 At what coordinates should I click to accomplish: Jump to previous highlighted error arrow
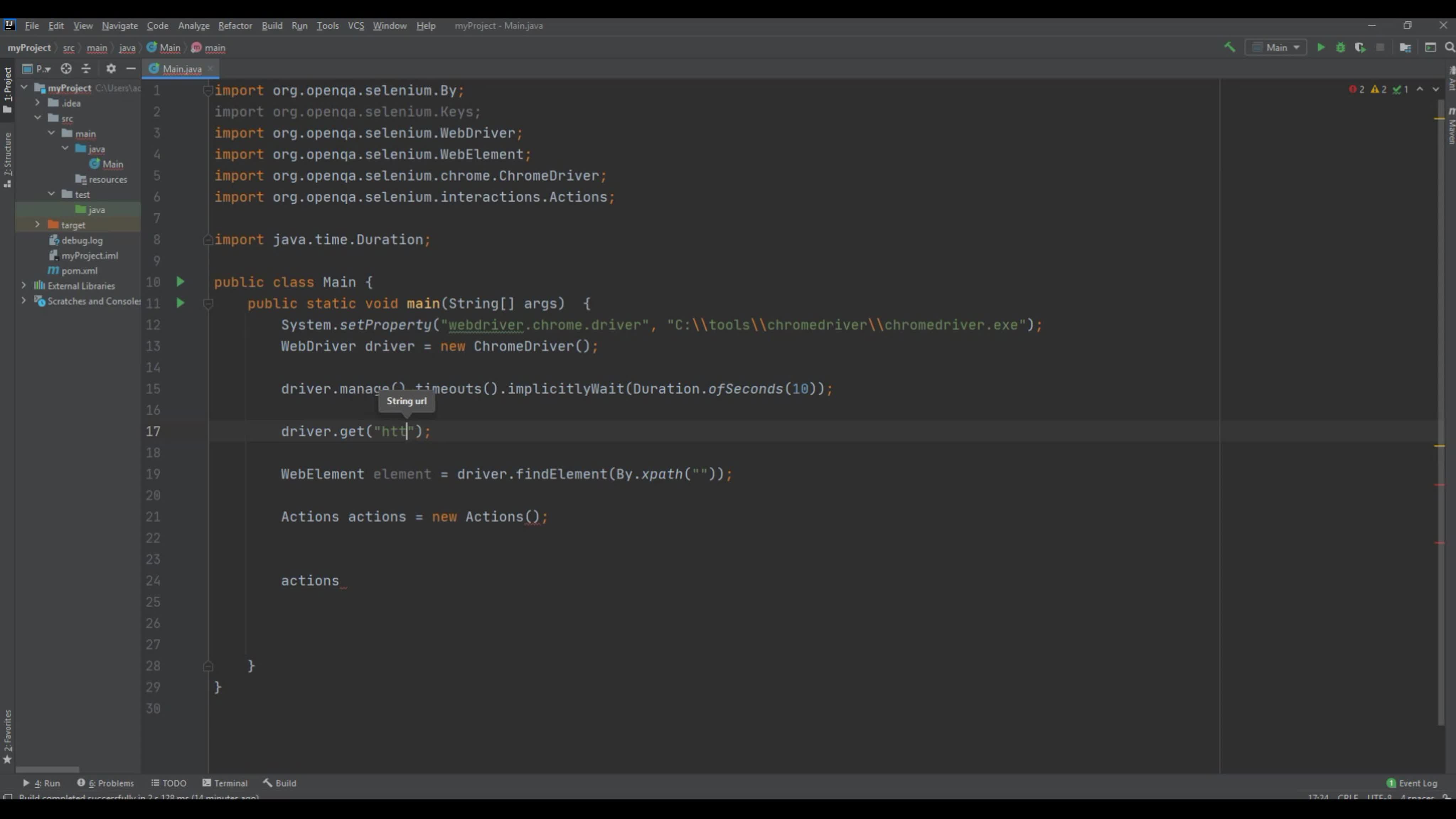pyautogui.click(x=1420, y=89)
